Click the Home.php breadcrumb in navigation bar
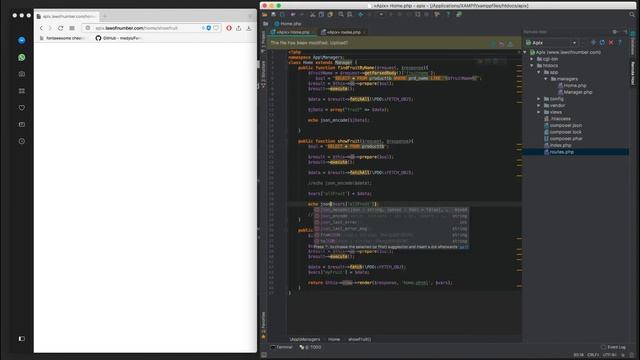The width and height of the screenshot is (640, 360). (287, 24)
